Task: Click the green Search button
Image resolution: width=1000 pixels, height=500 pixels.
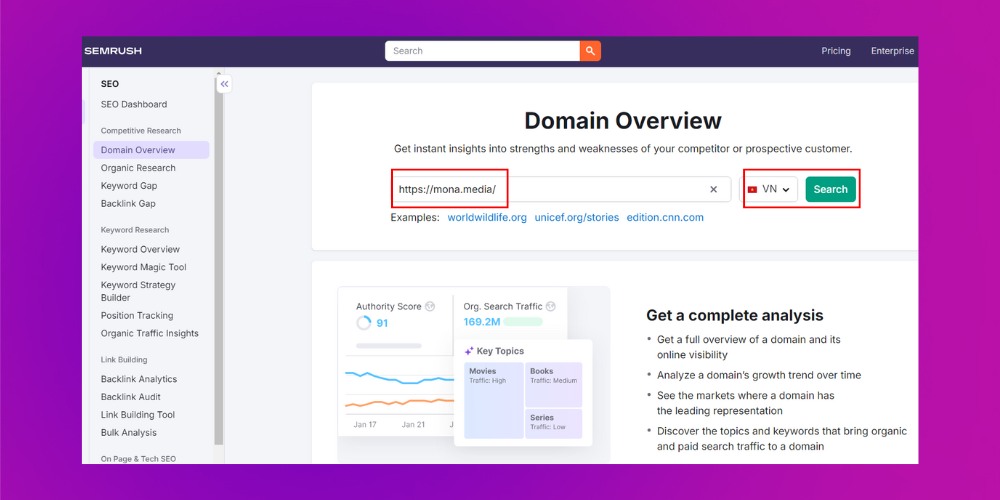Action: pos(830,189)
